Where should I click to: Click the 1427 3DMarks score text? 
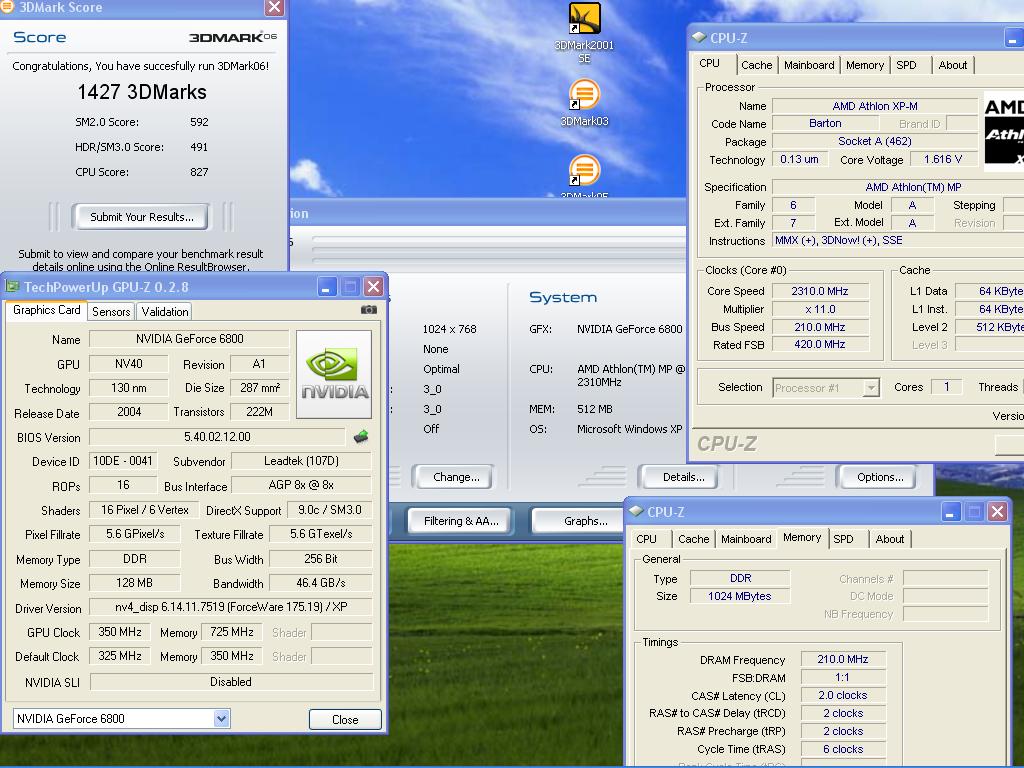tap(142, 91)
